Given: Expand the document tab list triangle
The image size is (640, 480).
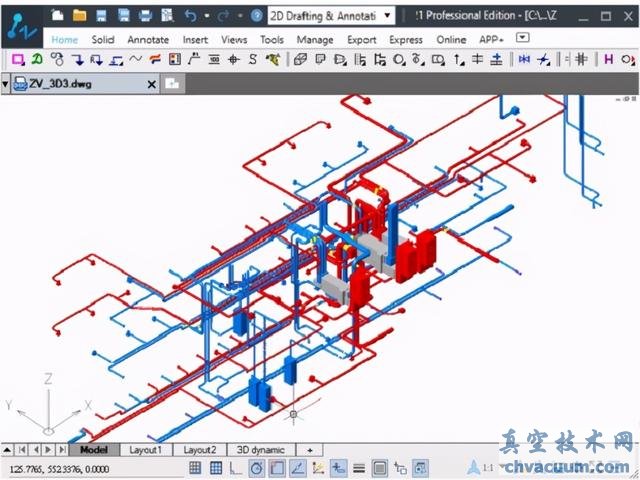Looking at the screenshot, I should pyautogui.click(x=5, y=84).
